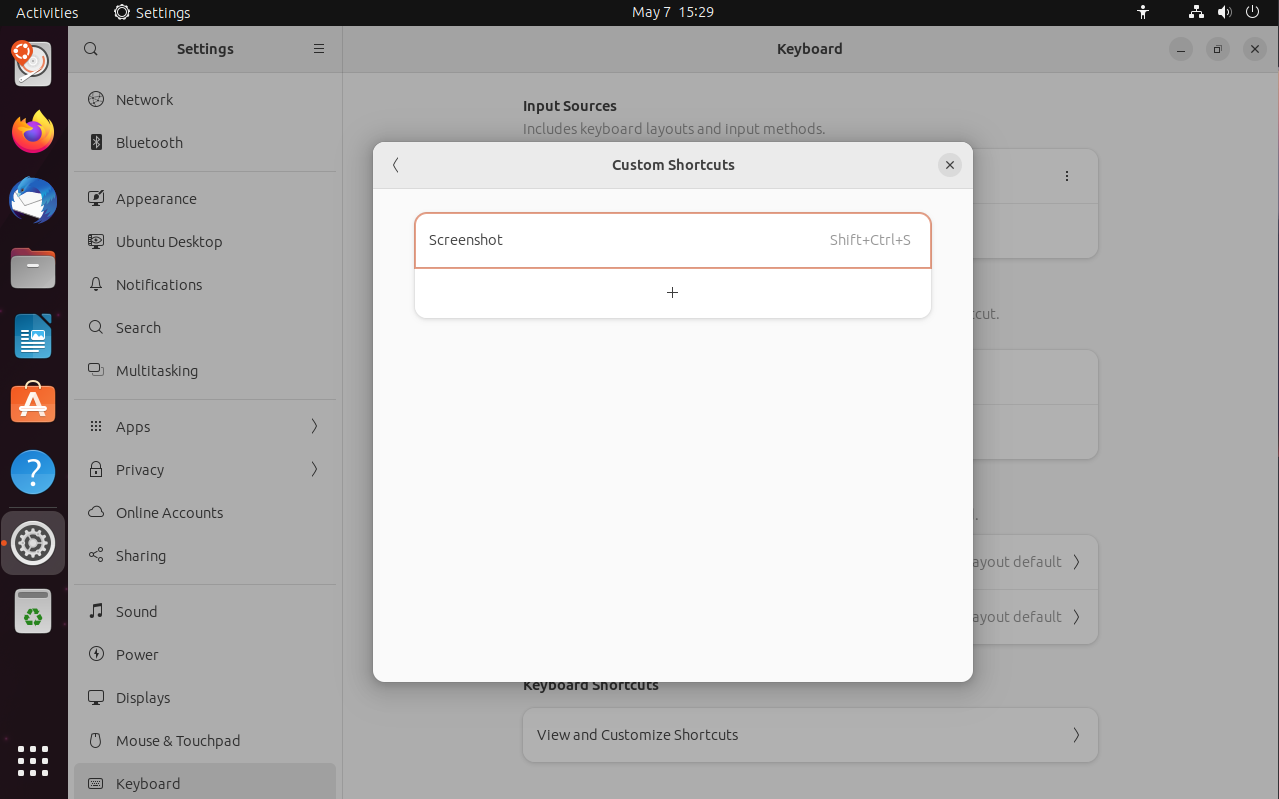Open Files from the dock
Image resolution: width=1279 pixels, height=799 pixels.
(x=33, y=268)
